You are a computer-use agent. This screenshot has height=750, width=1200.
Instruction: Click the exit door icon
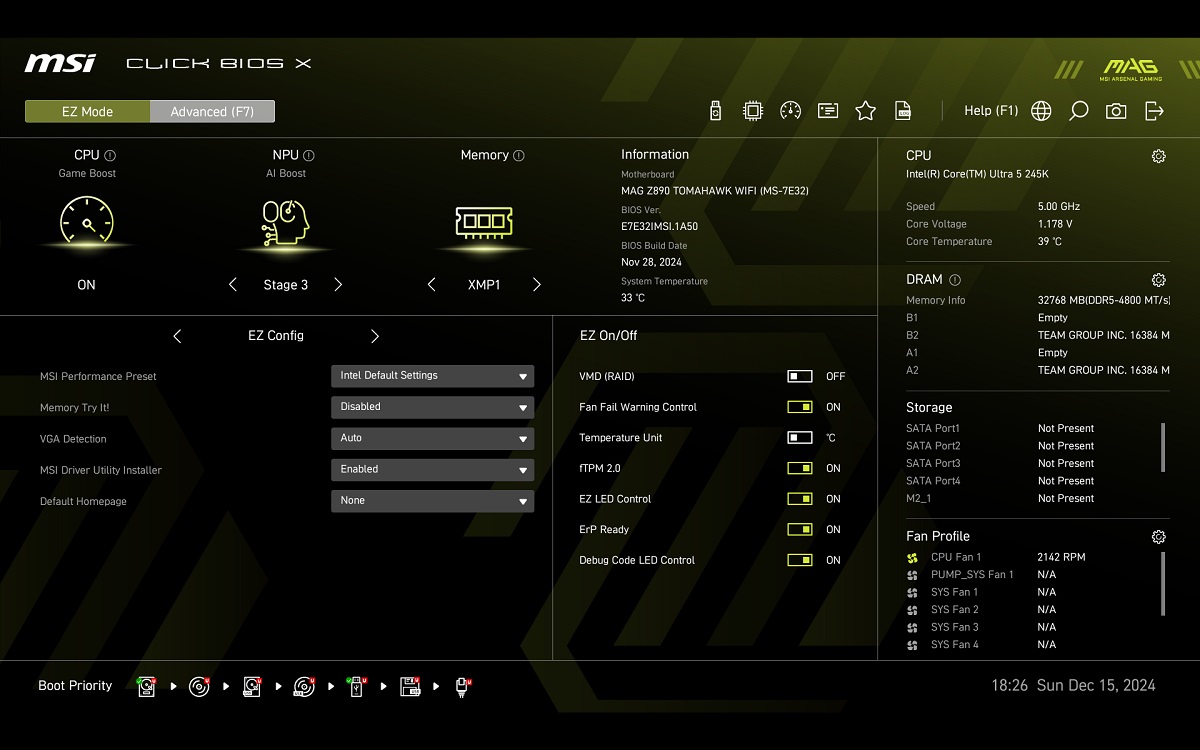click(x=1154, y=111)
